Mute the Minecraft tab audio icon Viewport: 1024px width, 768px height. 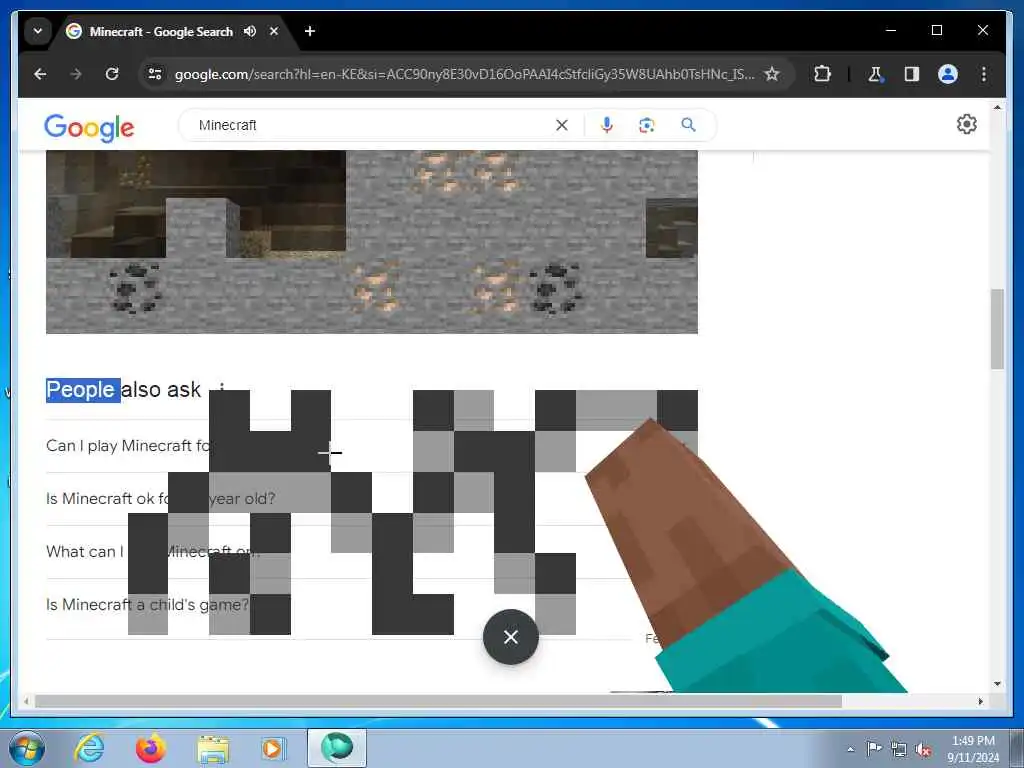[249, 31]
